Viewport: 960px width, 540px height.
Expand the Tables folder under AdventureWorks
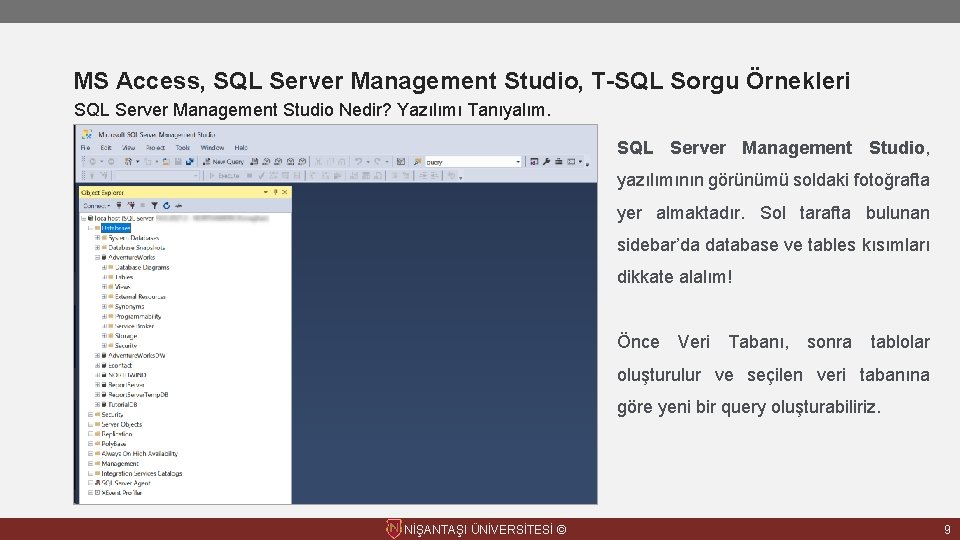click(104, 277)
